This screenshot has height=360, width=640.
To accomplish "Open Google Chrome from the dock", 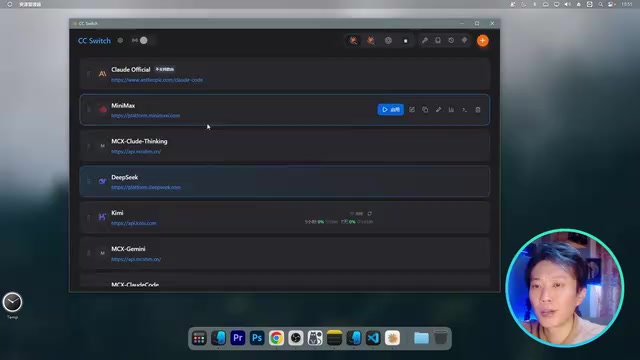I will tap(276, 338).
